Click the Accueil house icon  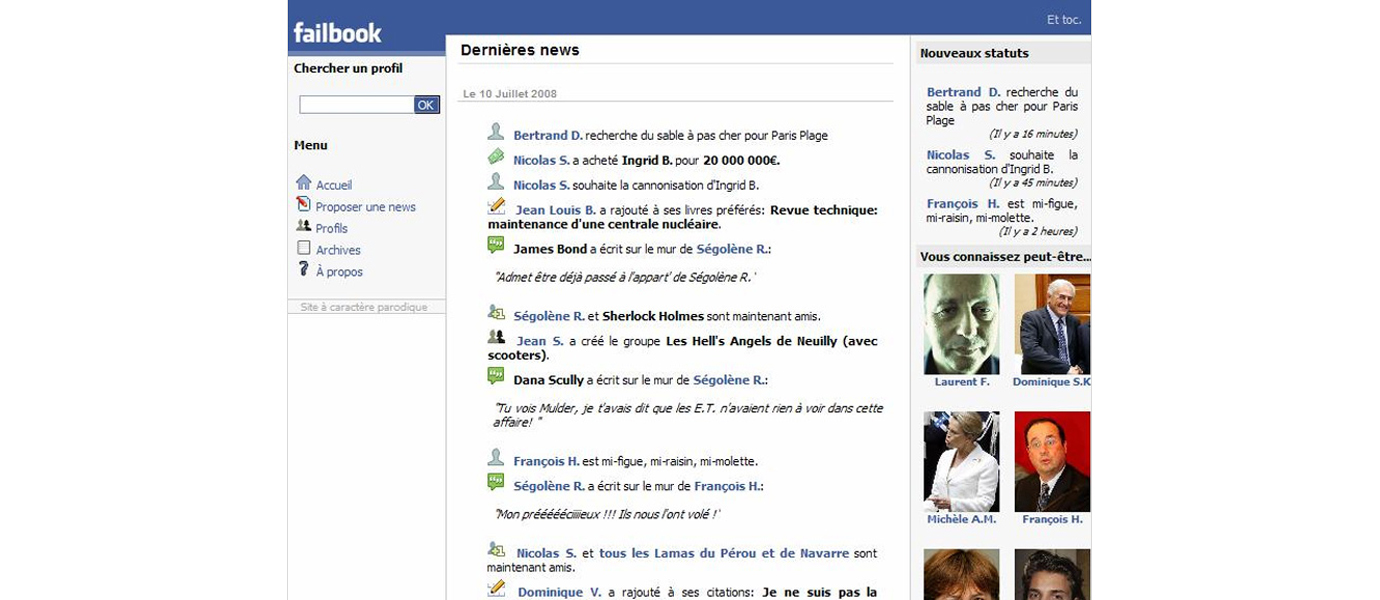(x=304, y=183)
